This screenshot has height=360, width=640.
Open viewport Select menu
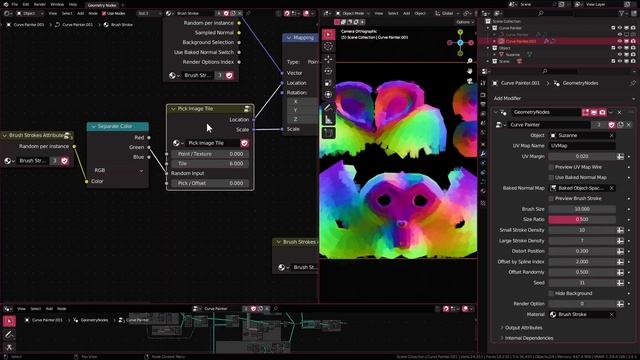tap(393, 13)
